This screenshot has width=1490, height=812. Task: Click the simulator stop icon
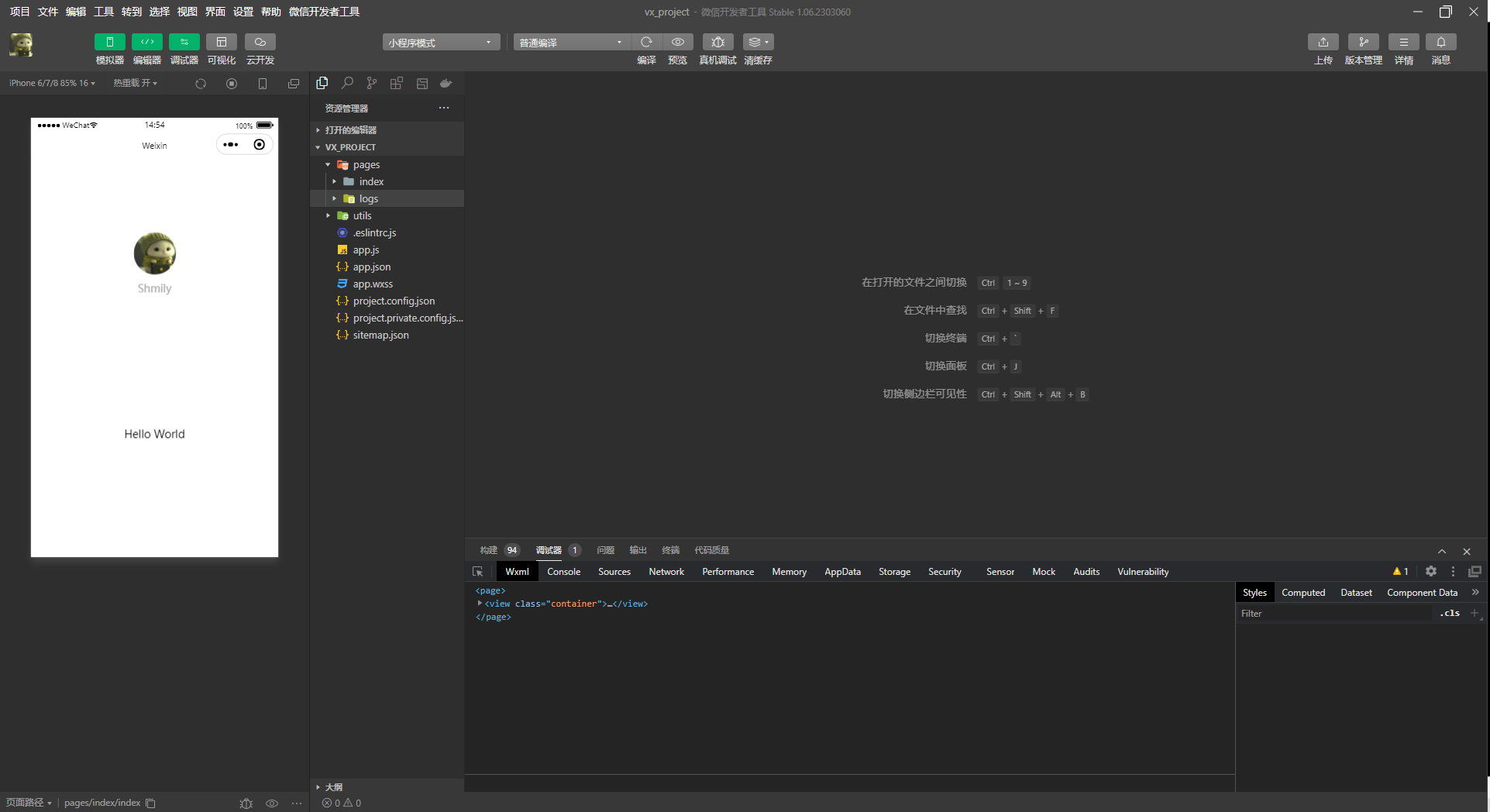point(232,84)
